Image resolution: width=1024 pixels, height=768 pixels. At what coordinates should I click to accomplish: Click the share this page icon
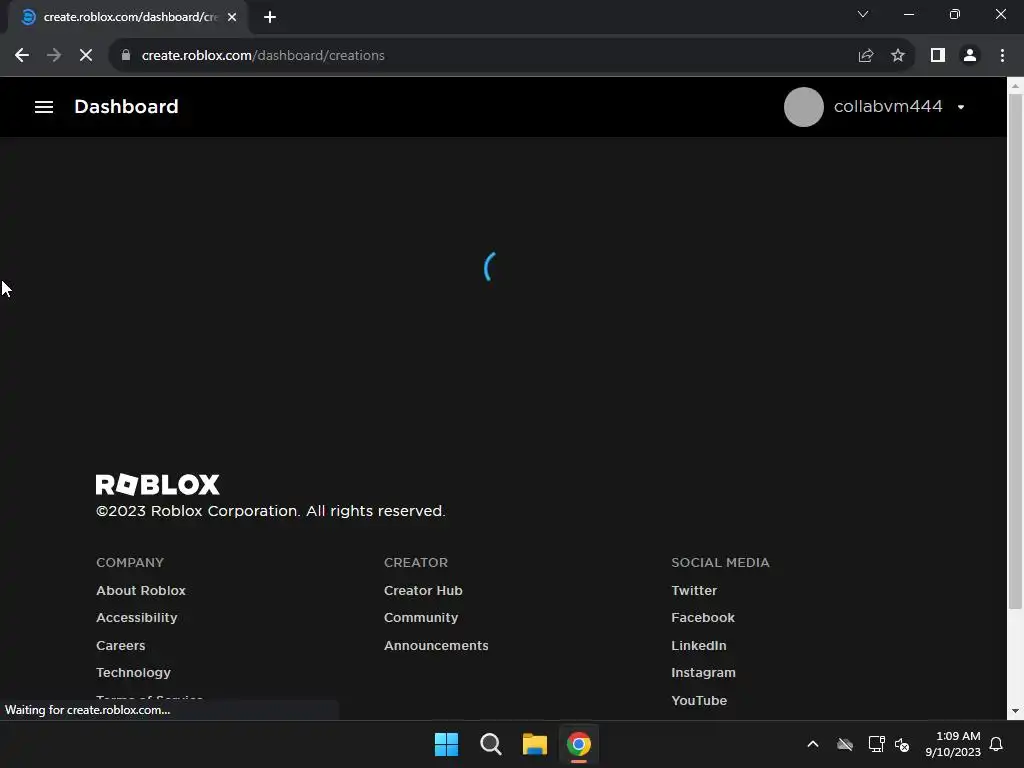(x=866, y=56)
